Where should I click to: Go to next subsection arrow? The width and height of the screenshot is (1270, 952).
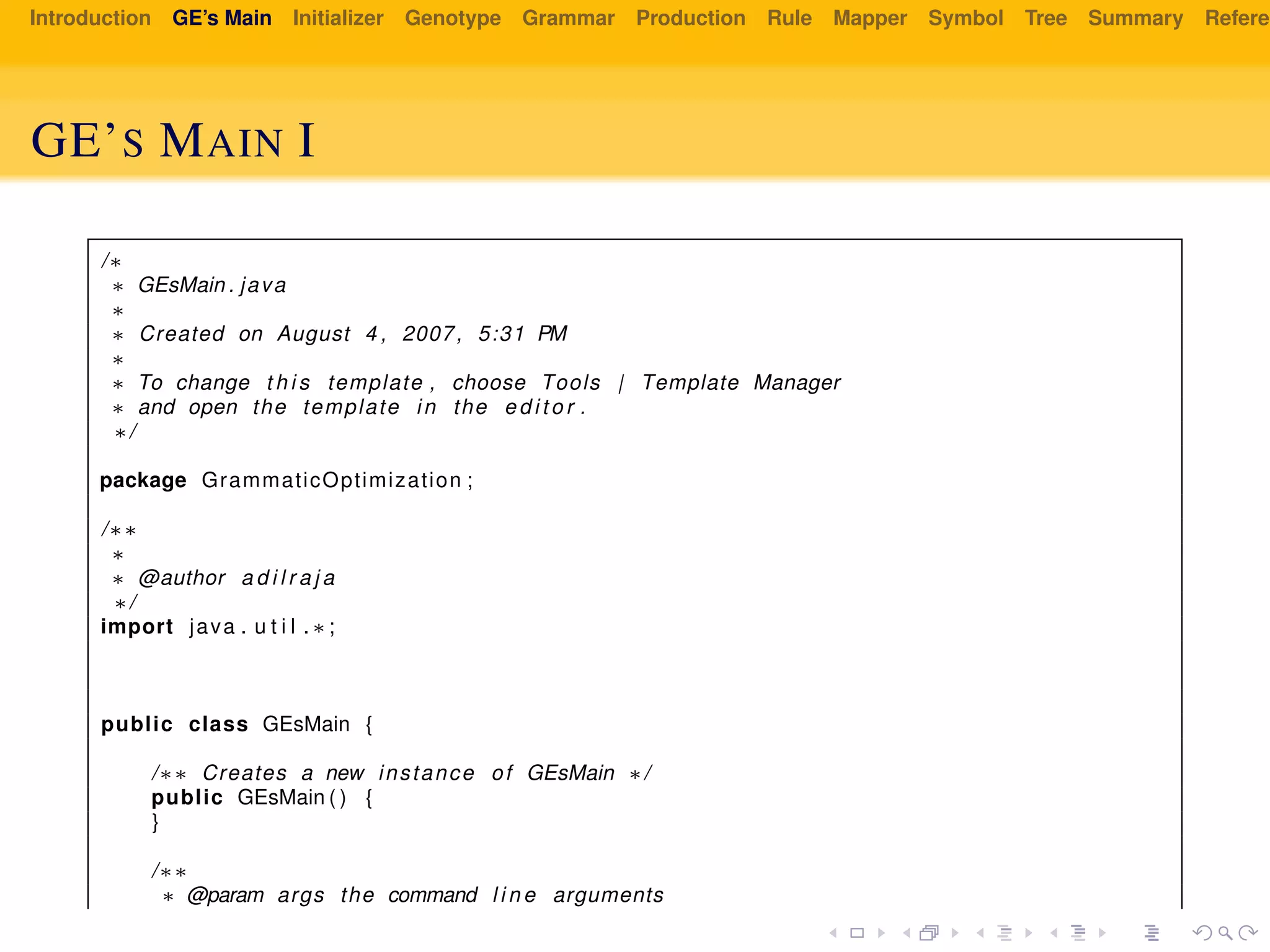[x=1029, y=933]
